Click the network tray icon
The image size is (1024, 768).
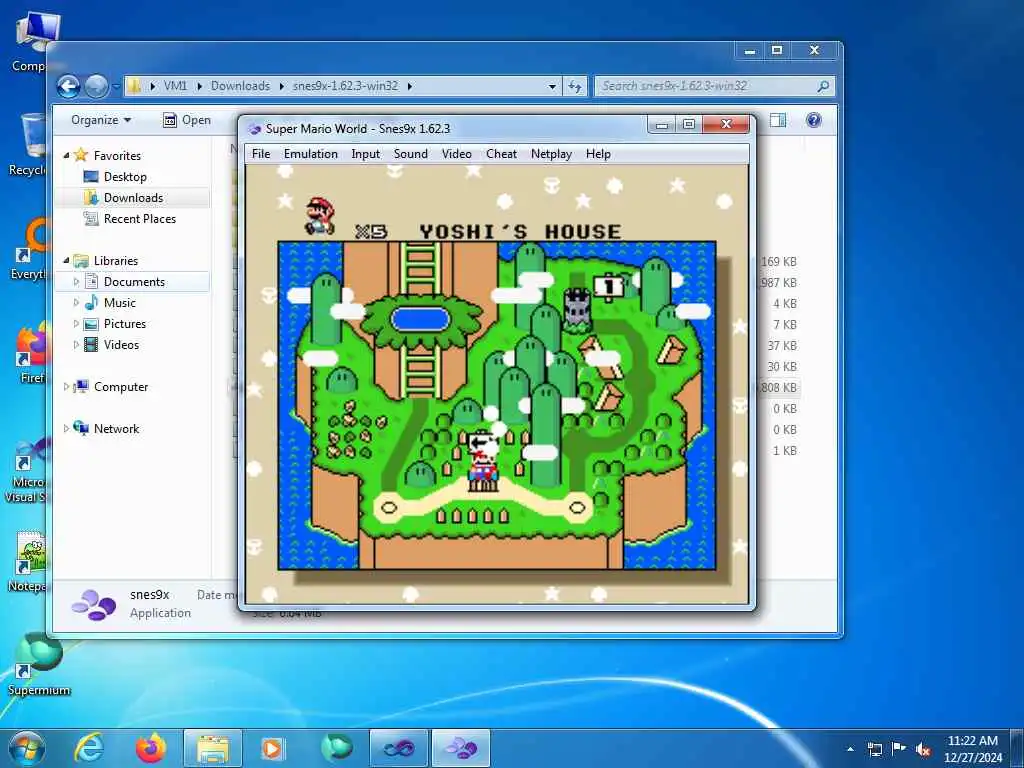click(875, 749)
